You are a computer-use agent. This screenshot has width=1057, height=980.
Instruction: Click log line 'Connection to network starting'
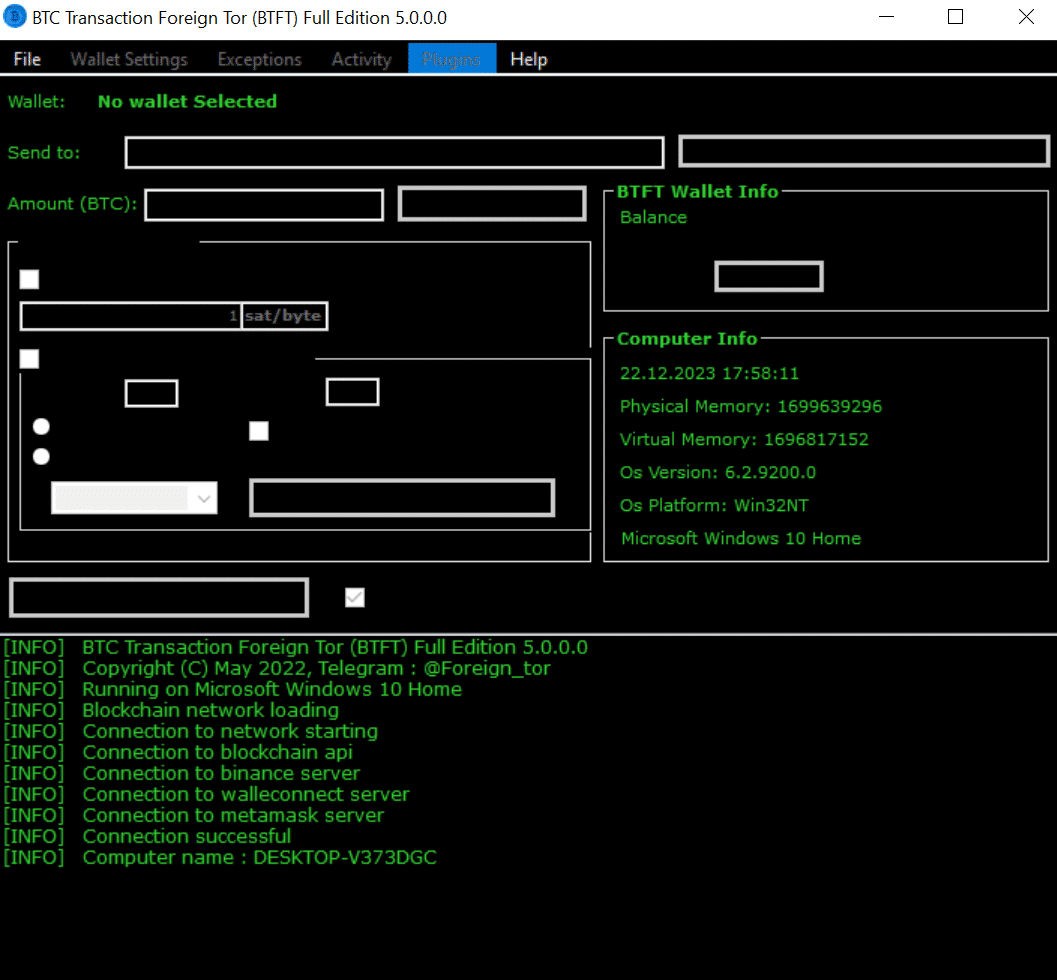pyautogui.click(x=230, y=731)
